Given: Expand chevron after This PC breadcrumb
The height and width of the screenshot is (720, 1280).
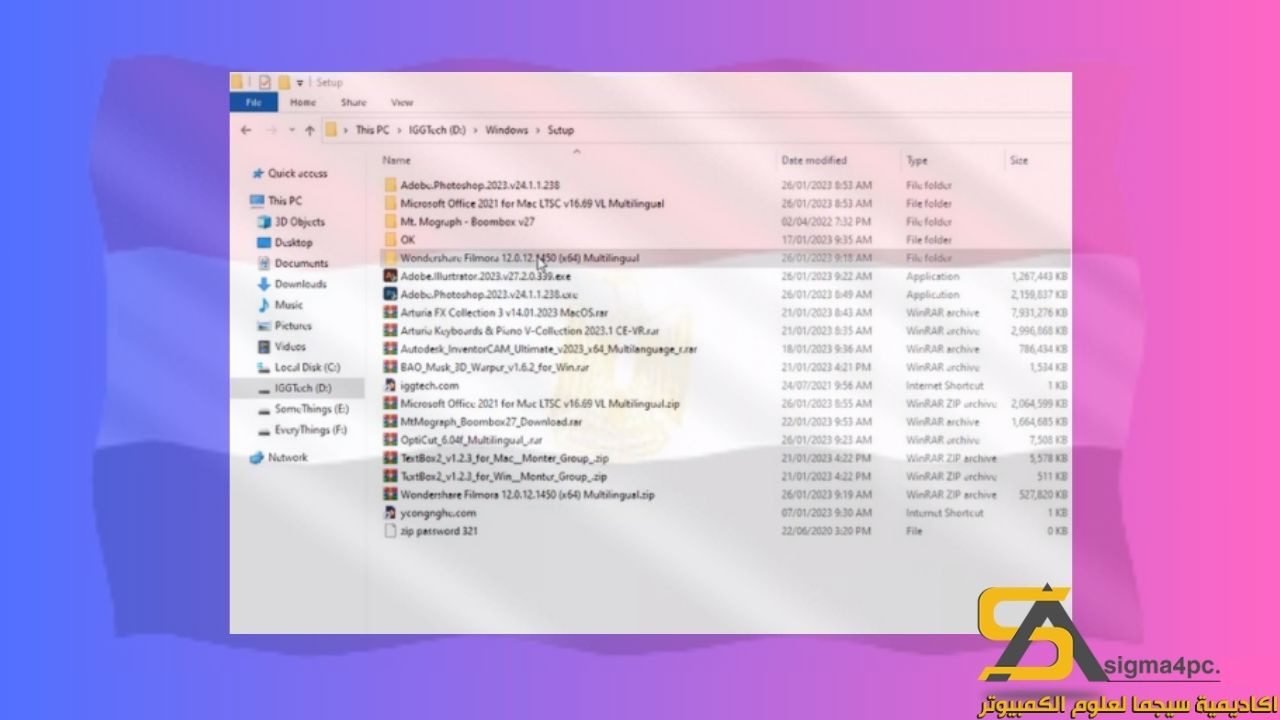Looking at the screenshot, I should (x=399, y=130).
